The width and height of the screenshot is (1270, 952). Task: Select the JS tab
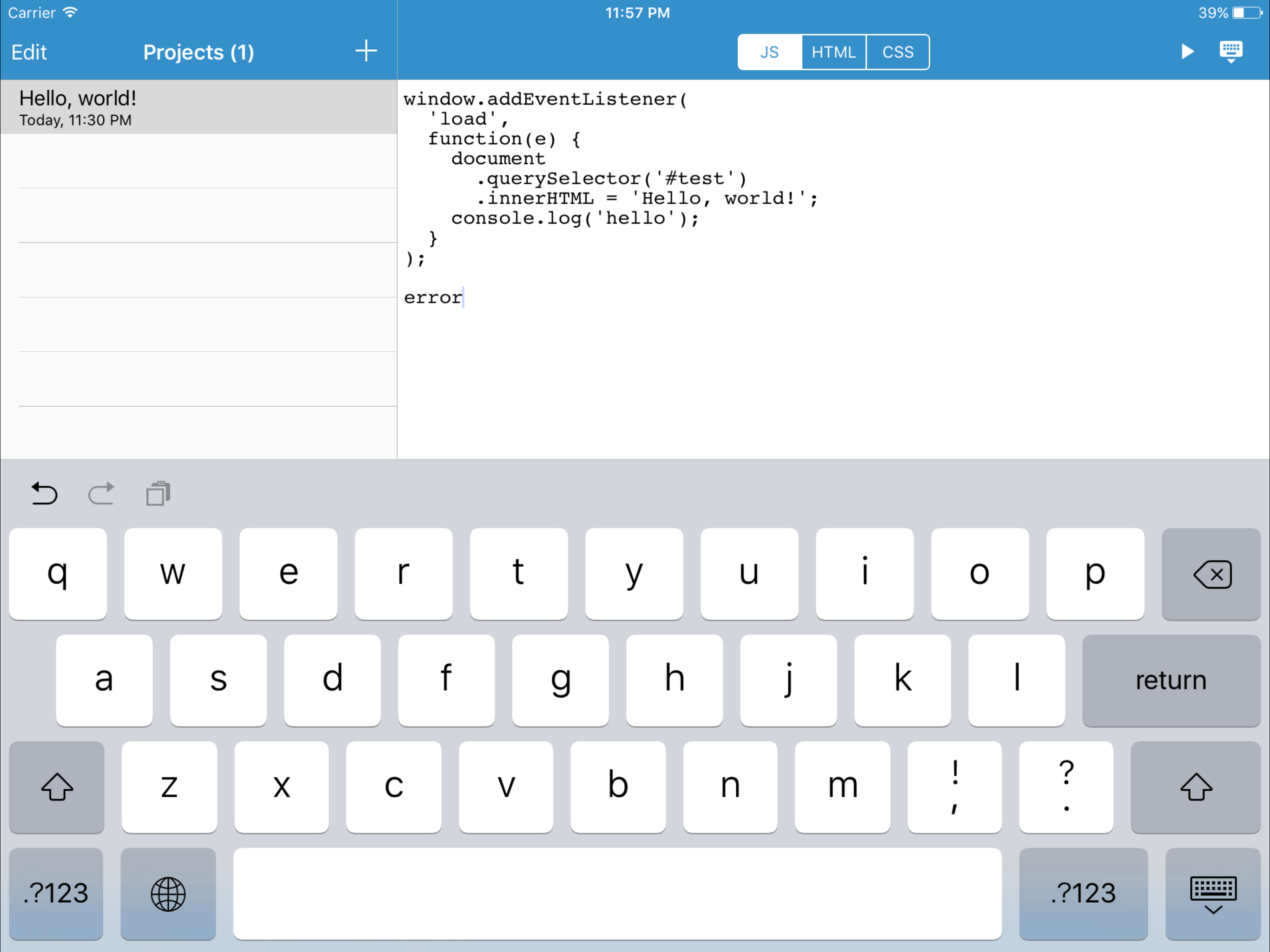click(x=769, y=52)
